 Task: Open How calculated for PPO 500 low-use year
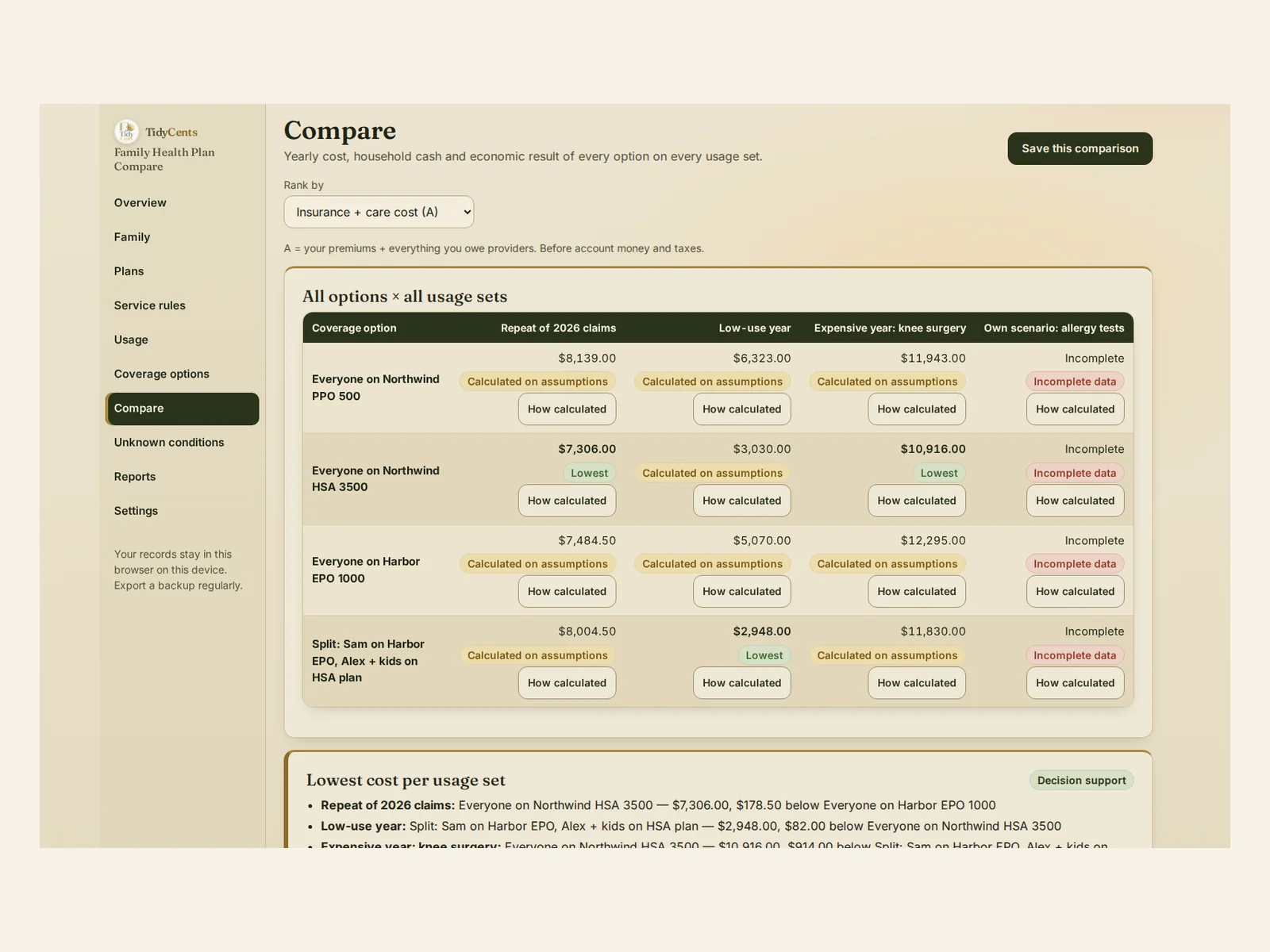[741, 409]
